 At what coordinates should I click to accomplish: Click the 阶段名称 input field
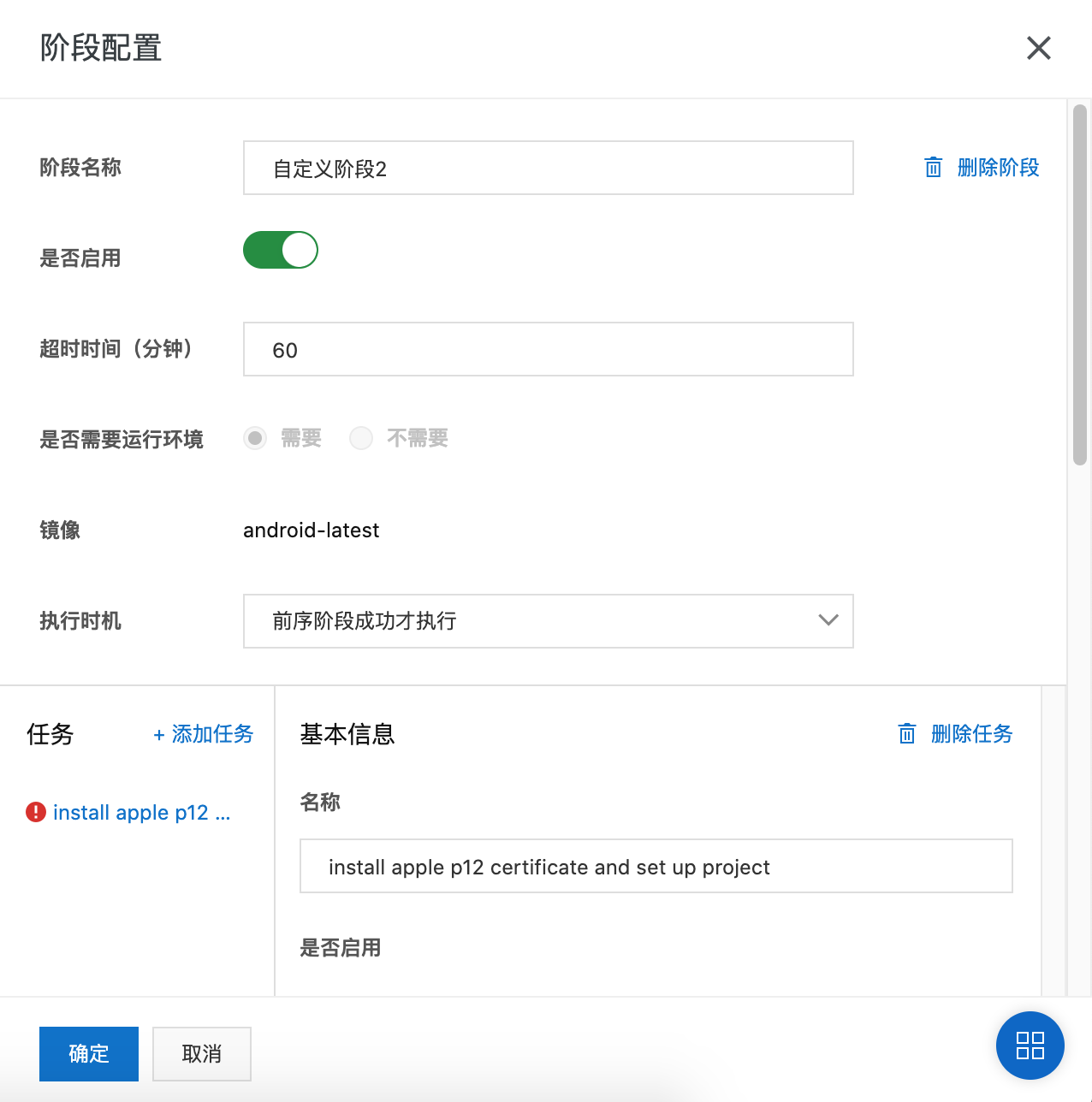pos(549,168)
